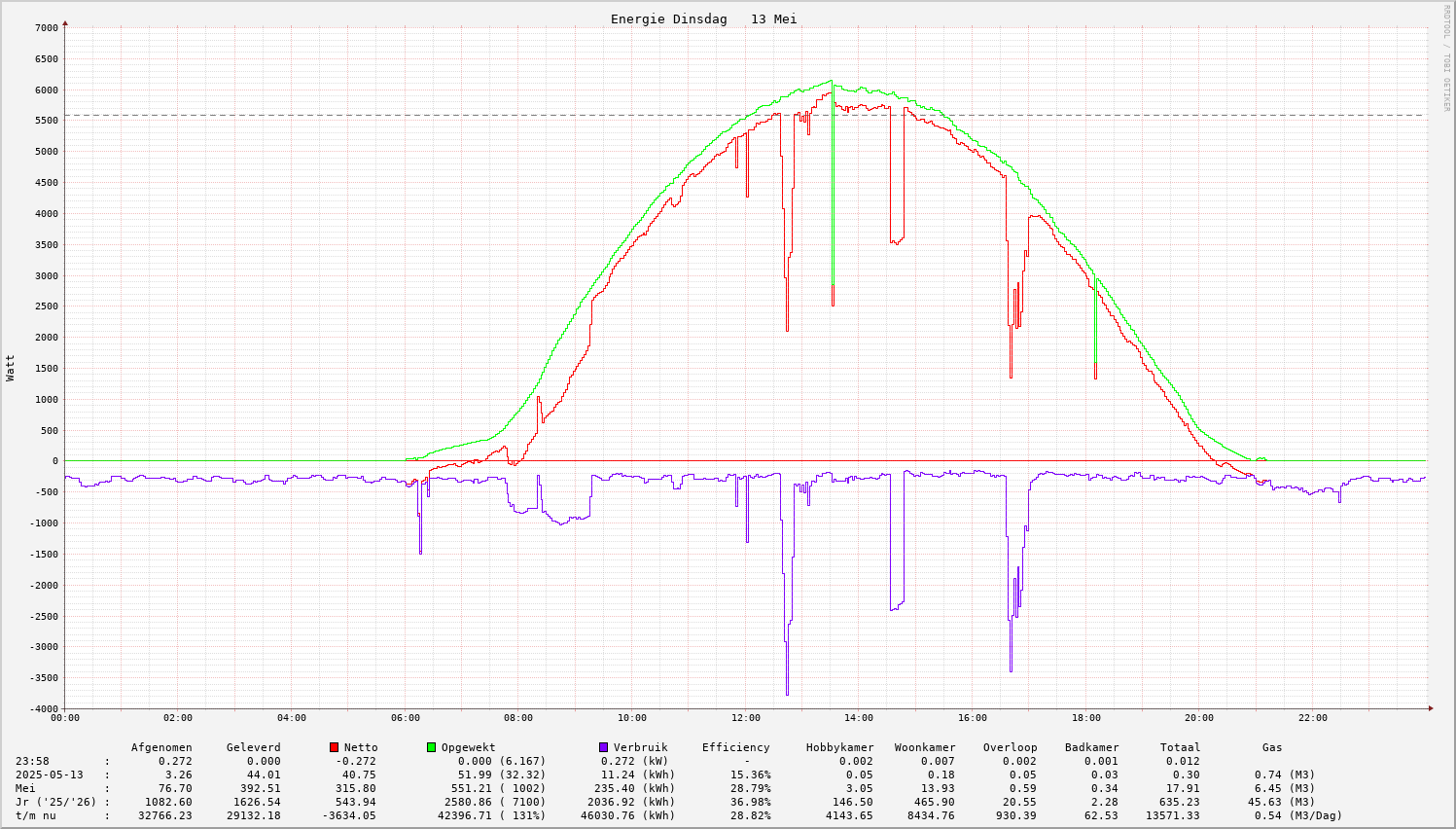Click the Efficiency column header

pyautogui.click(x=735, y=747)
